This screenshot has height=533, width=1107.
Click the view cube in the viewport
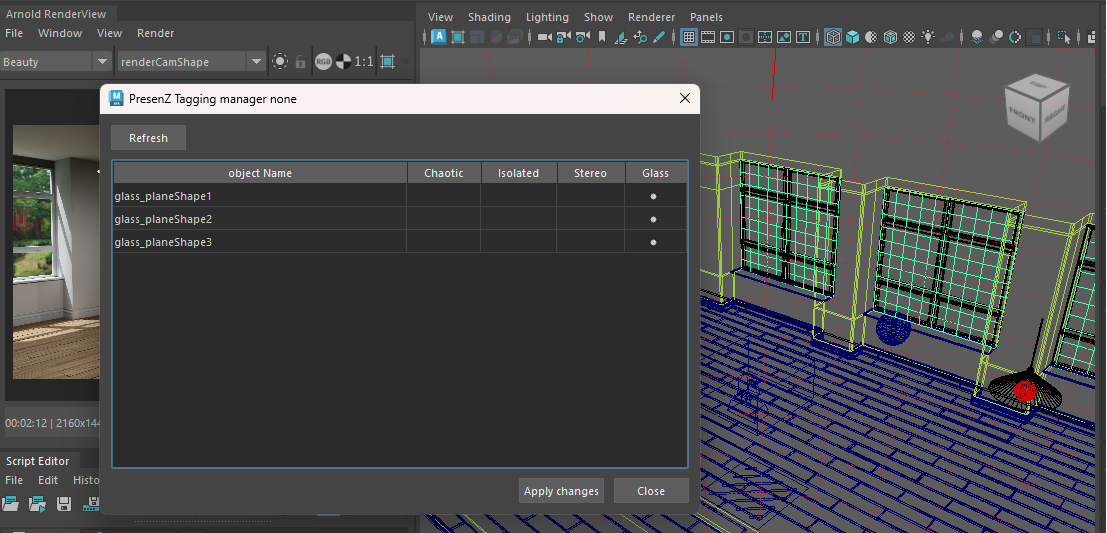point(1037,106)
